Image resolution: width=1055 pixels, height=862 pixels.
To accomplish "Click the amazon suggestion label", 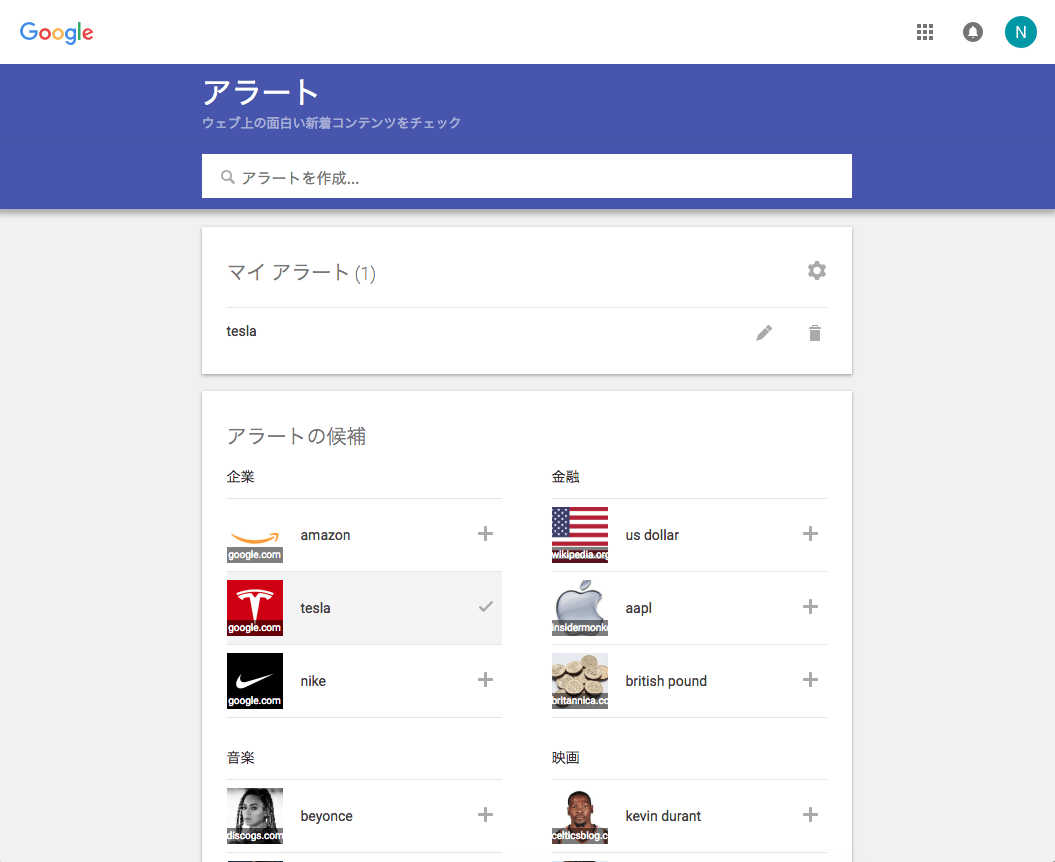I will tap(325, 535).
